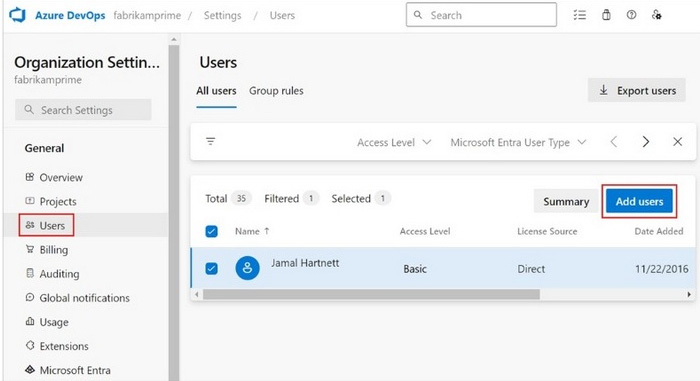Go to next filter page arrow

(x=646, y=142)
